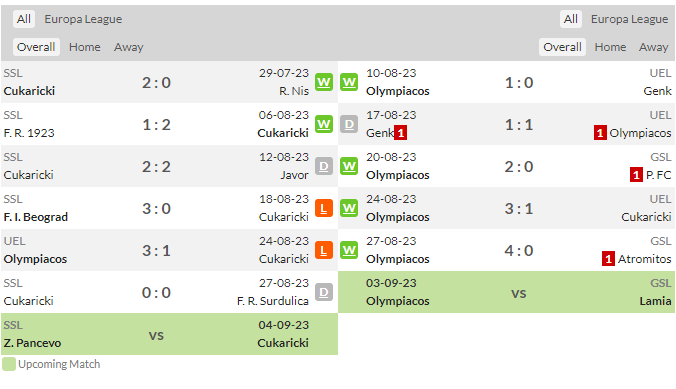Click the D badge on Genk vs Olympiacos row
The height and width of the screenshot is (389, 676).
(349, 124)
